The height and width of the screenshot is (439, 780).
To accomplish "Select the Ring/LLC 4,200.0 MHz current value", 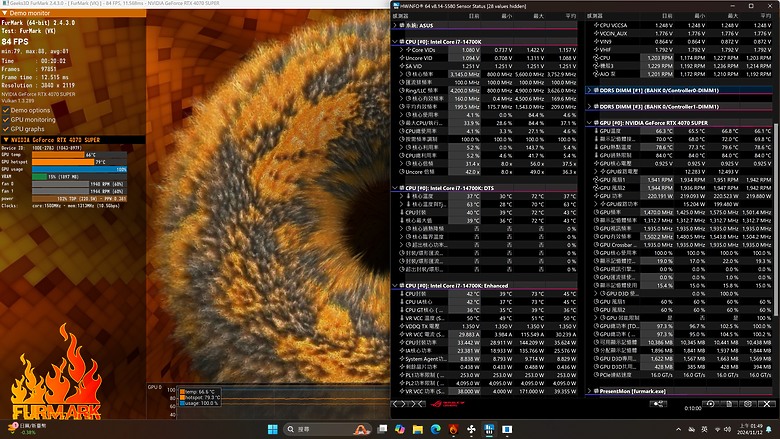I will tap(464, 90).
